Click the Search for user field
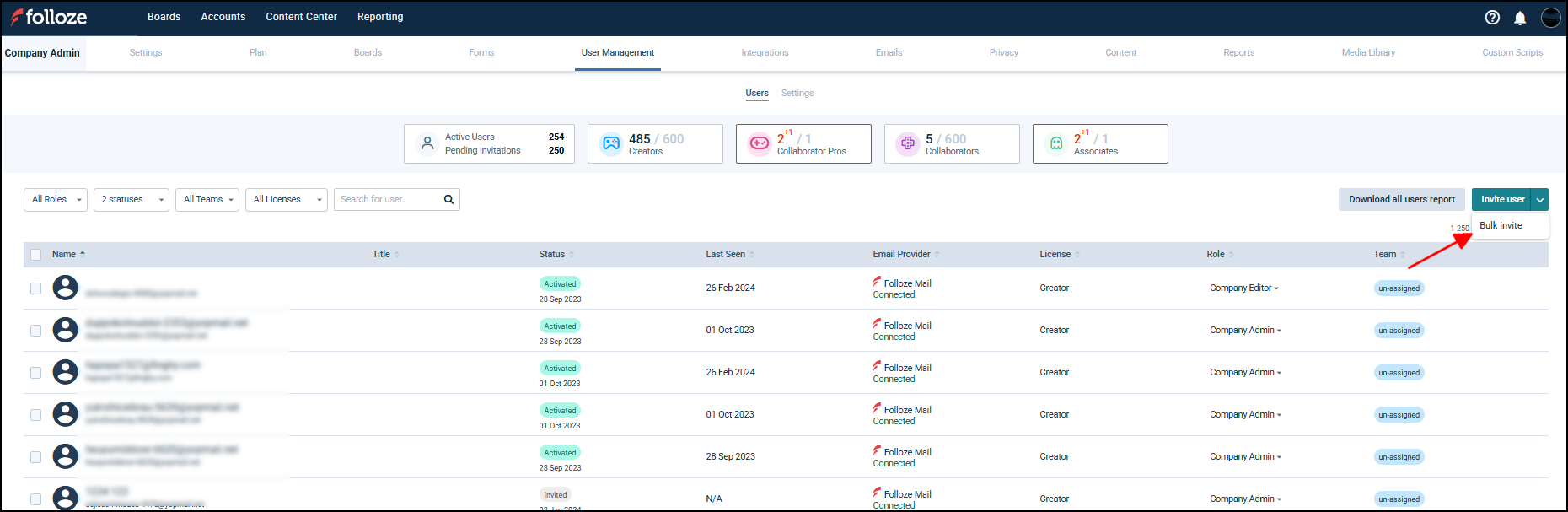The image size is (1568, 512). [388, 200]
